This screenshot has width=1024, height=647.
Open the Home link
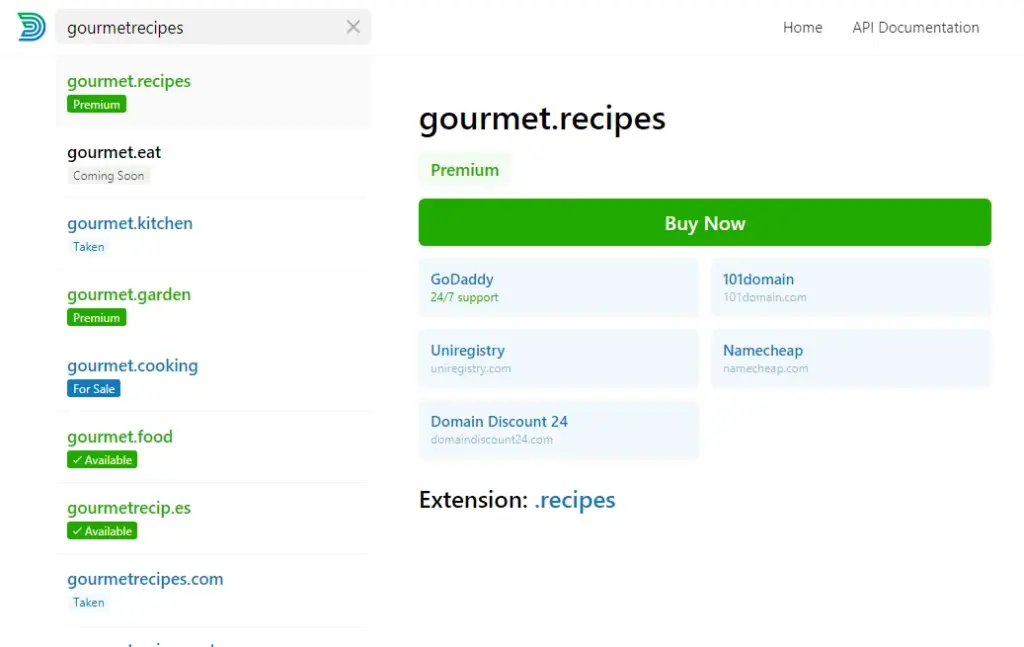pos(803,27)
